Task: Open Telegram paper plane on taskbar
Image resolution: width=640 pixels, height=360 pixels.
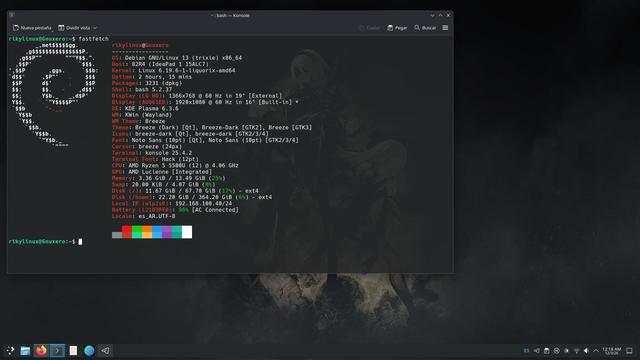Action: 105,350
